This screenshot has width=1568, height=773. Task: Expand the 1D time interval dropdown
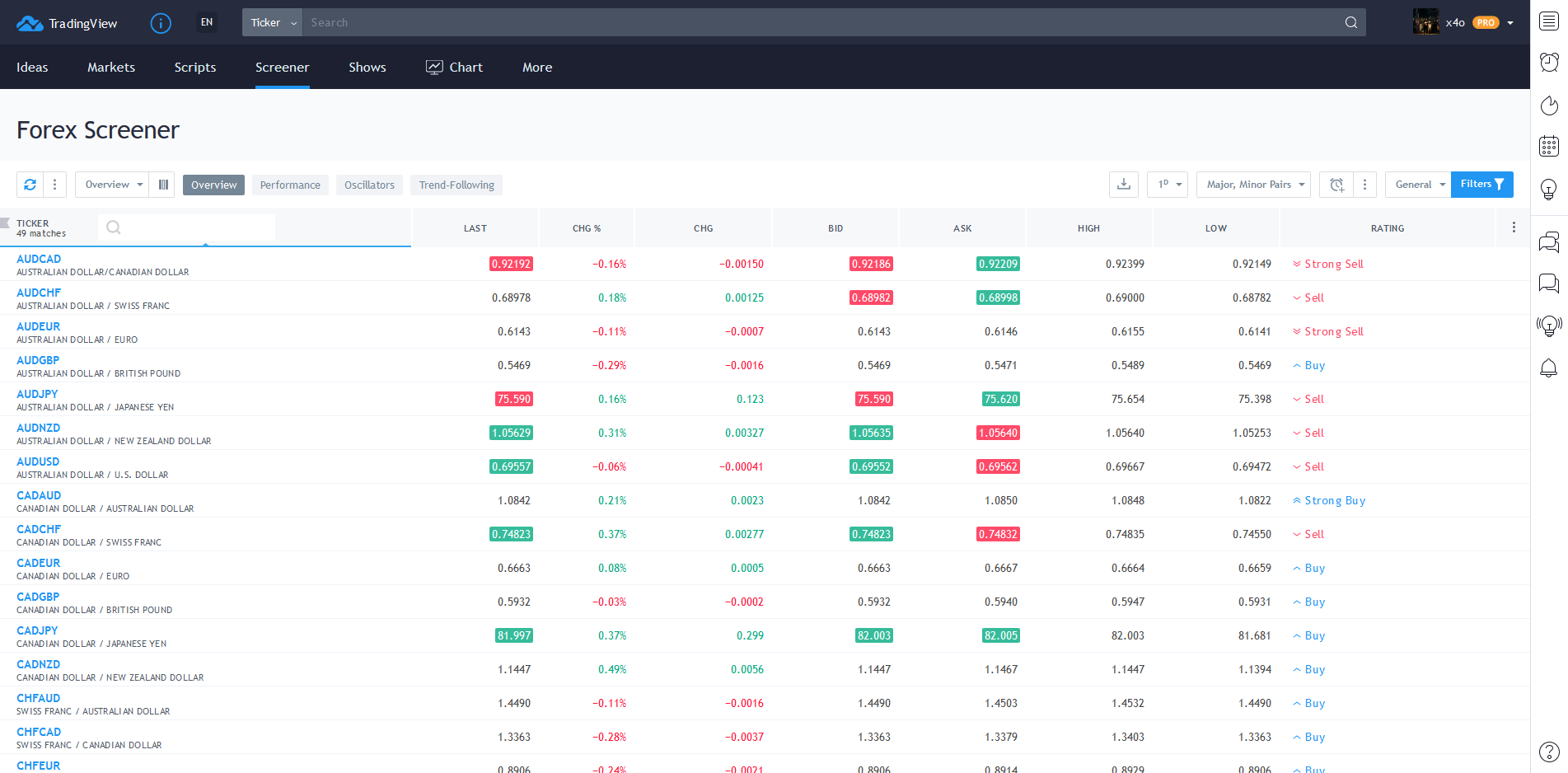[1168, 185]
